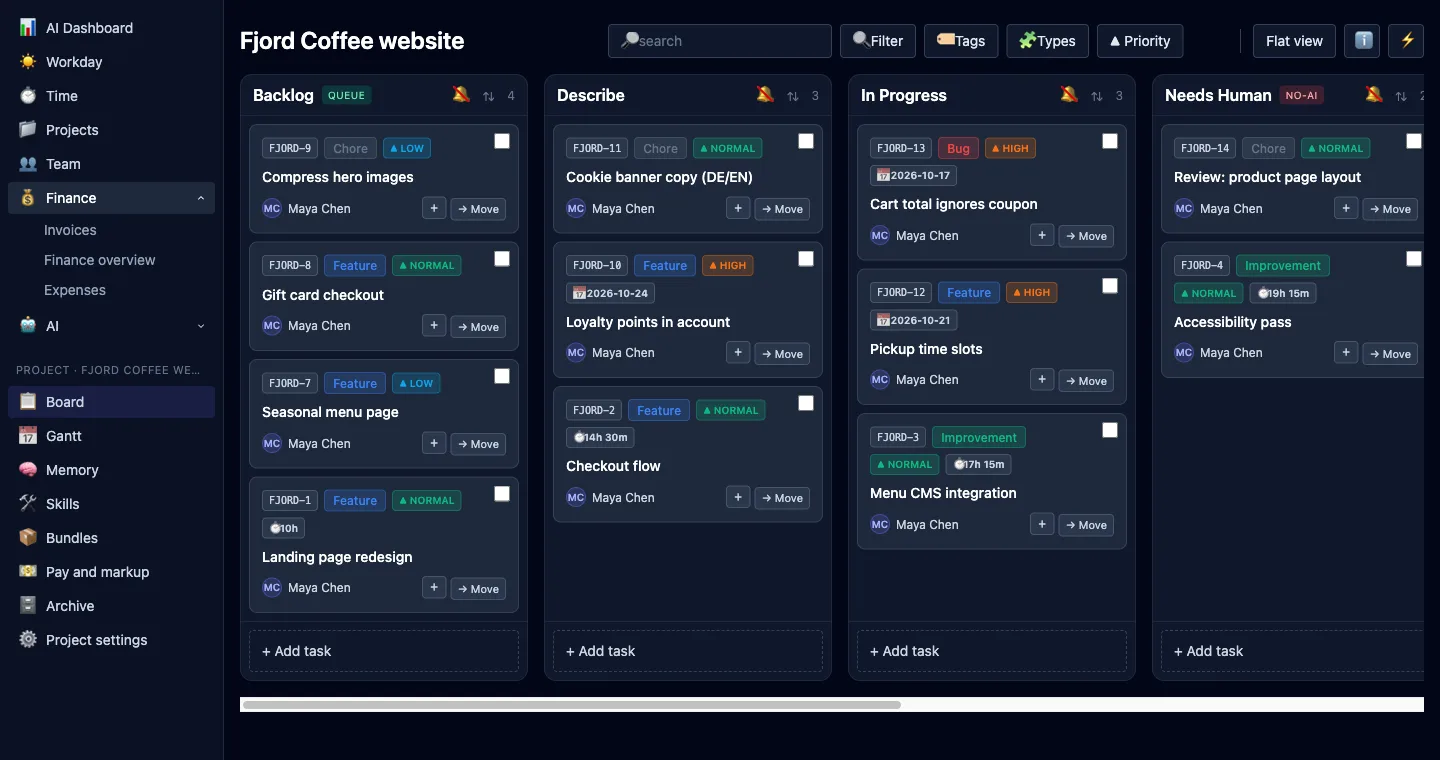1440x760 pixels.
Task: Sort the Describe column with arrows icon
Action: coord(793,96)
